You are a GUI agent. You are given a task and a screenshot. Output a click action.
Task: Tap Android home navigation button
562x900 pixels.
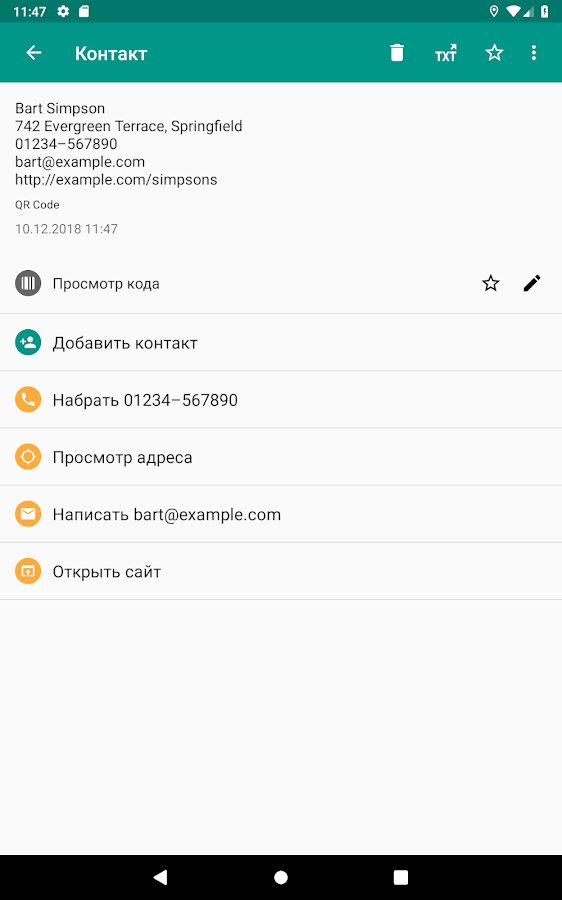tap(281, 877)
